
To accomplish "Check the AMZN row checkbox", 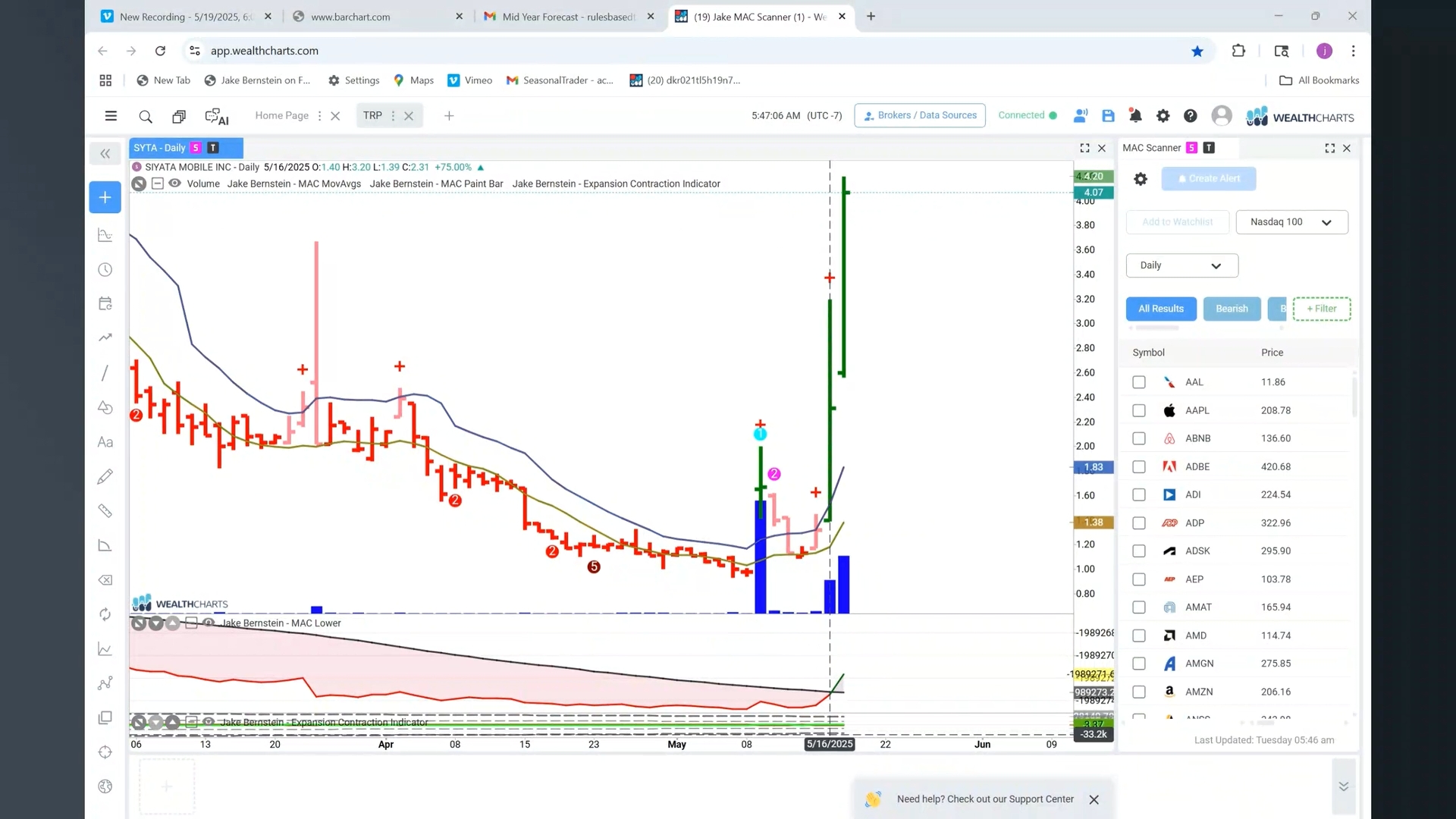I will (1139, 692).
